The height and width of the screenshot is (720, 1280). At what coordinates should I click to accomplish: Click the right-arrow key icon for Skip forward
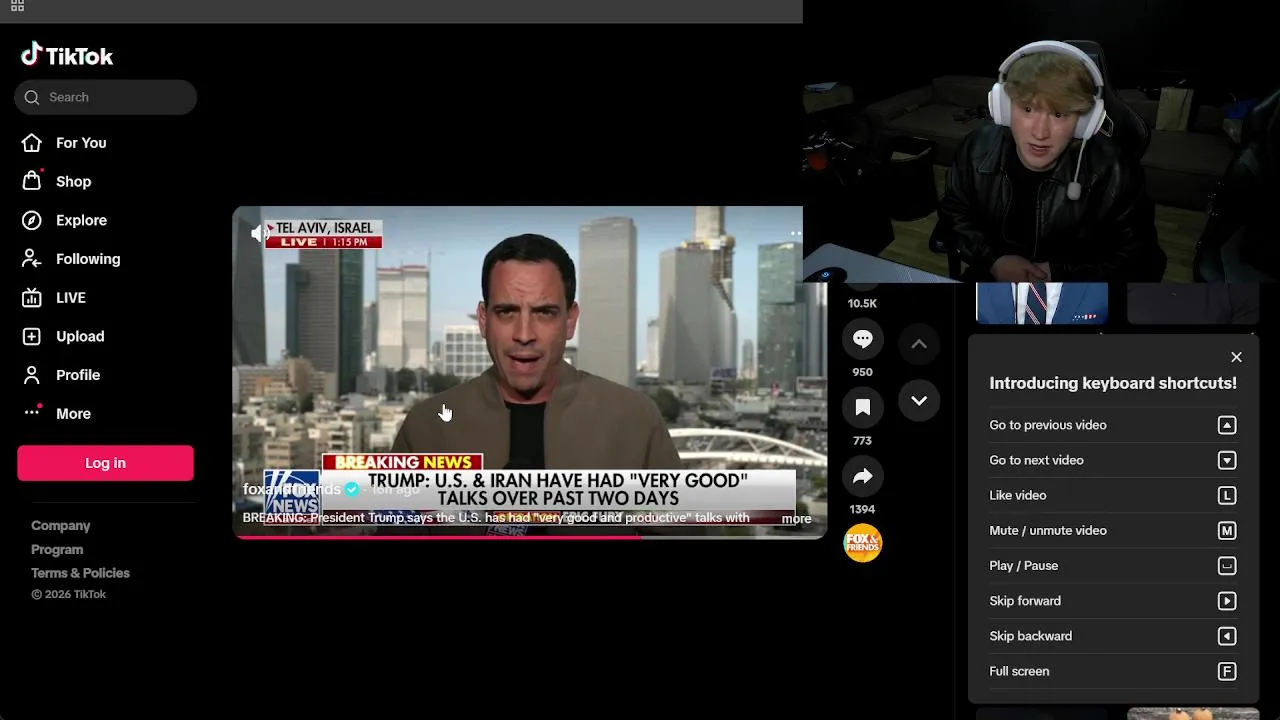[1227, 601]
